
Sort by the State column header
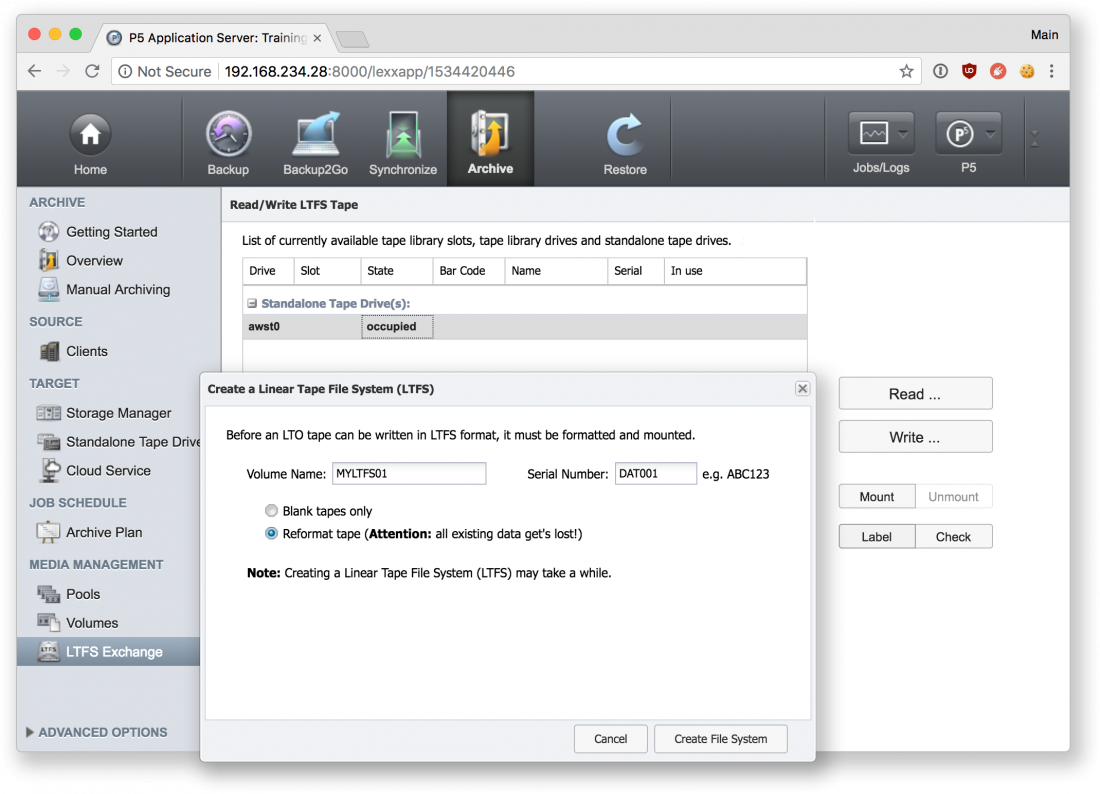[x=397, y=271]
